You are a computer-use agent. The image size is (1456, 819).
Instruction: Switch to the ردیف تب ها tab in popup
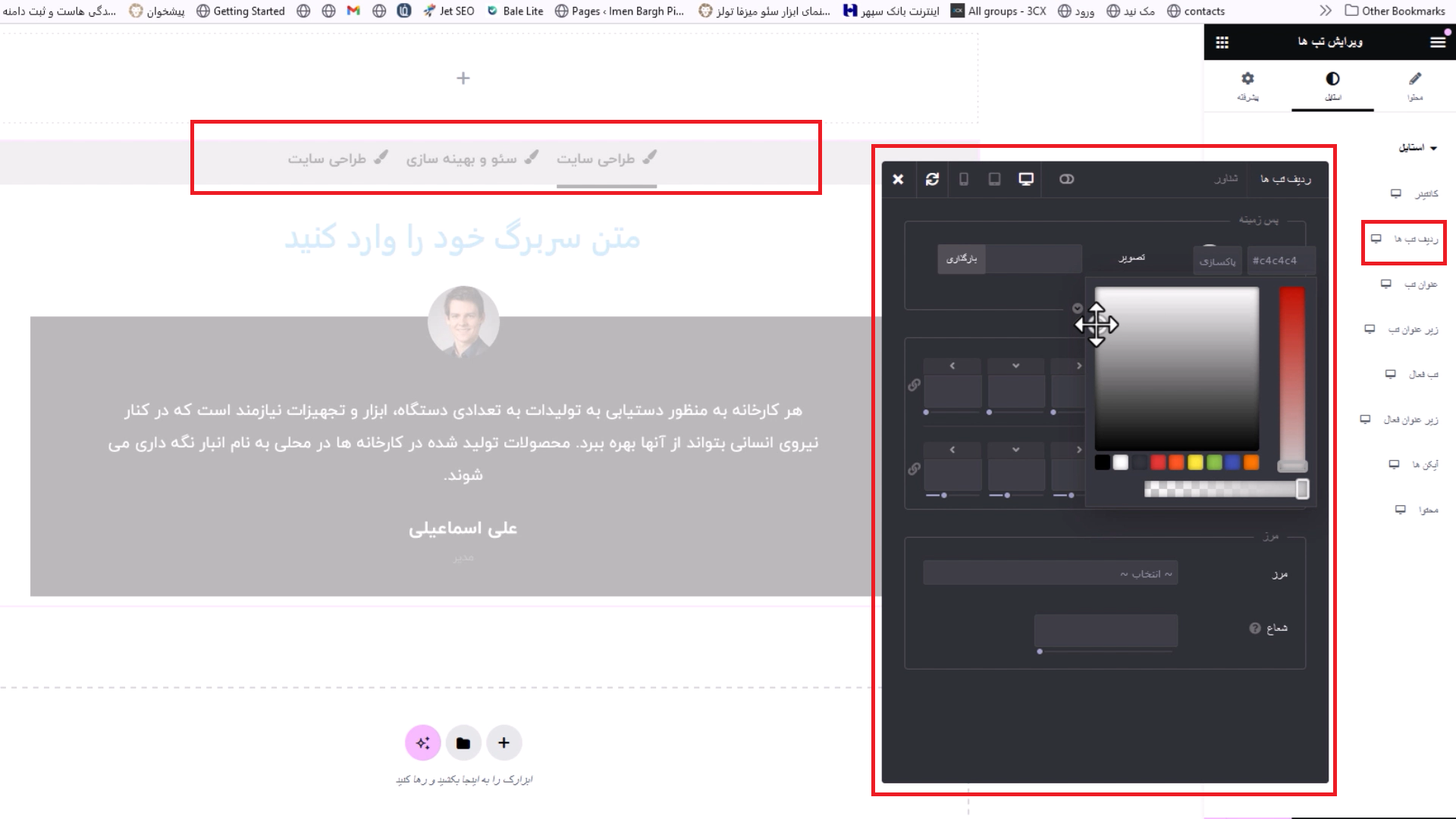tap(1285, 179)
